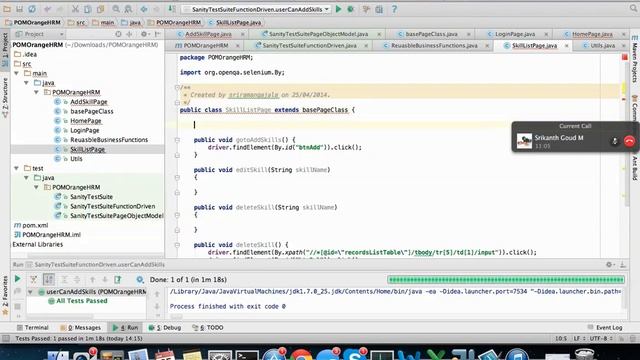Run configuration with green play toolbar button
Screen dimensions: 640x360
click(x=338, y=9)
